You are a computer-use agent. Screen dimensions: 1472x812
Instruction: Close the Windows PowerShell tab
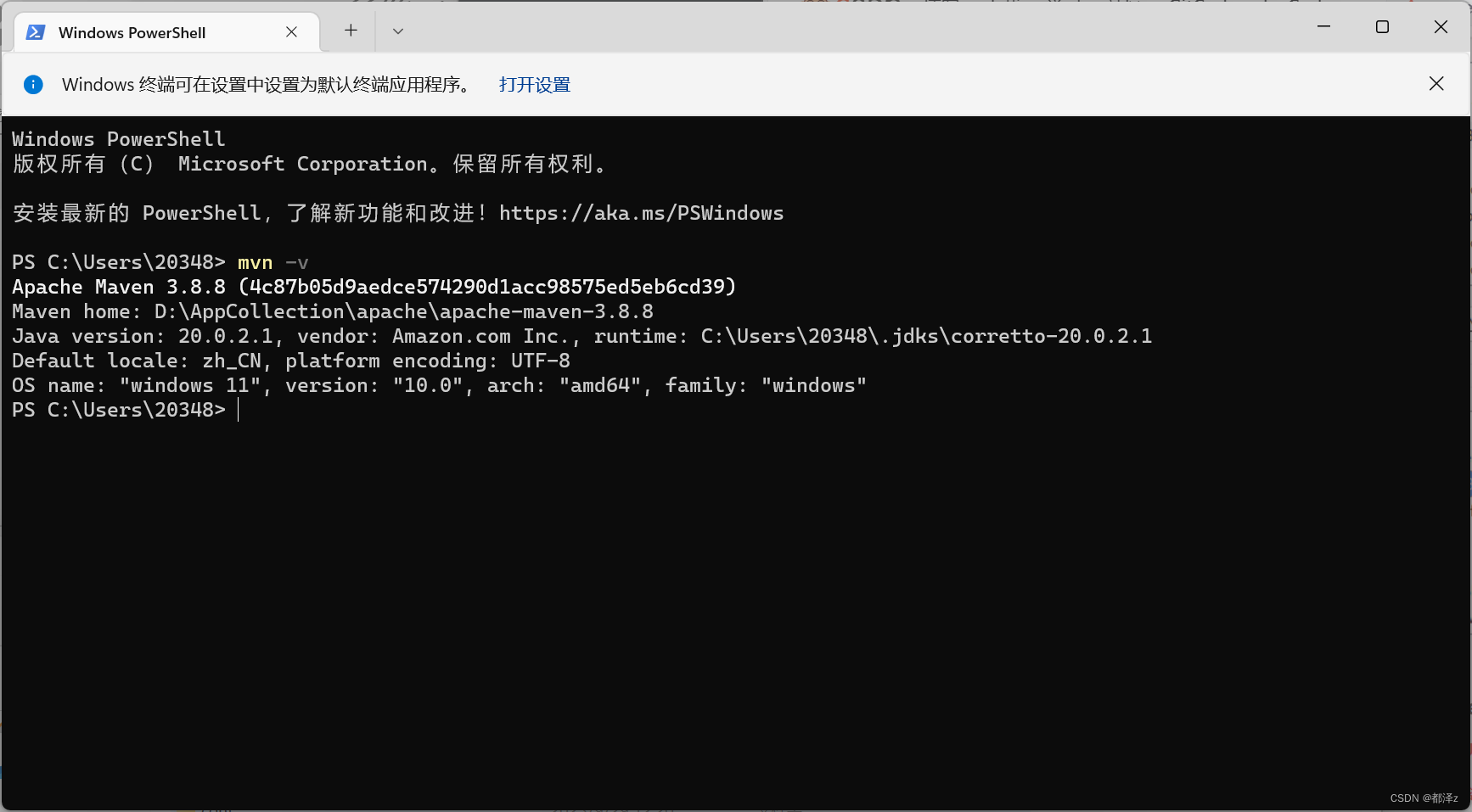291,31
